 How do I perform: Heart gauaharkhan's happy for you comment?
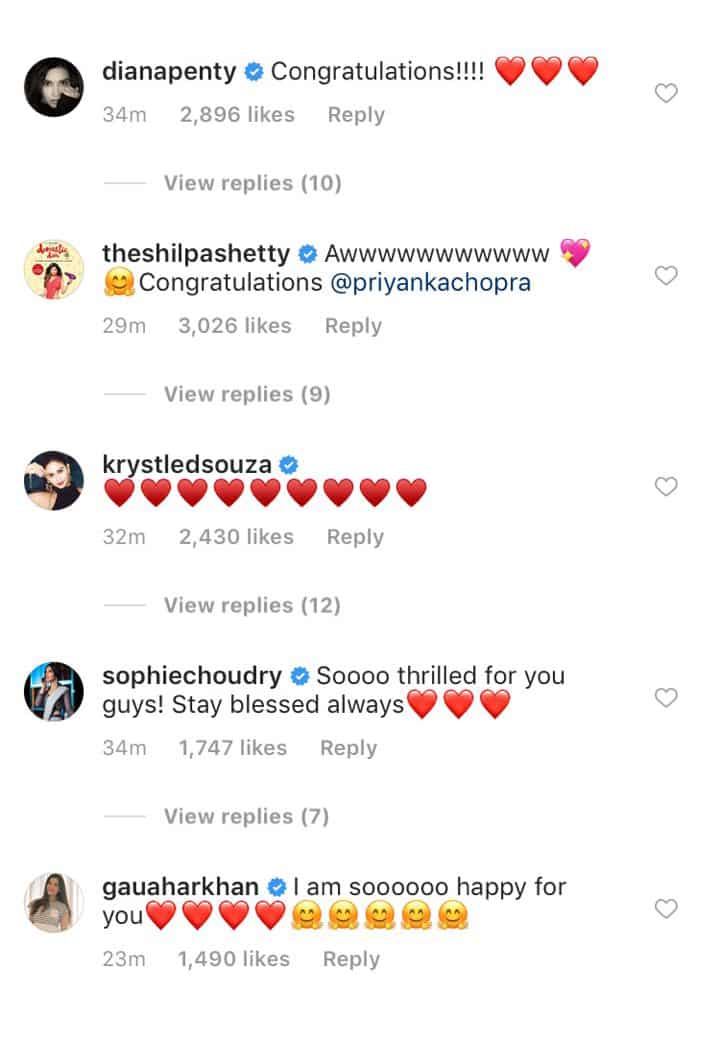665,908
